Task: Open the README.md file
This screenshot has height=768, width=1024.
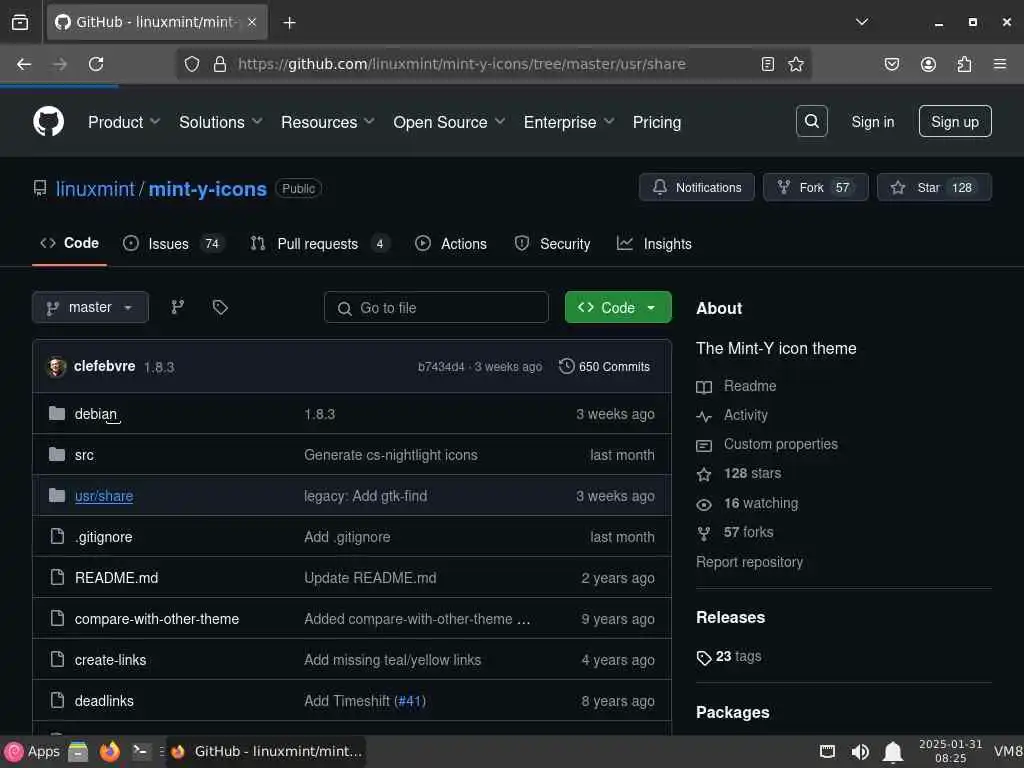Action: click(x=116, y=578)
